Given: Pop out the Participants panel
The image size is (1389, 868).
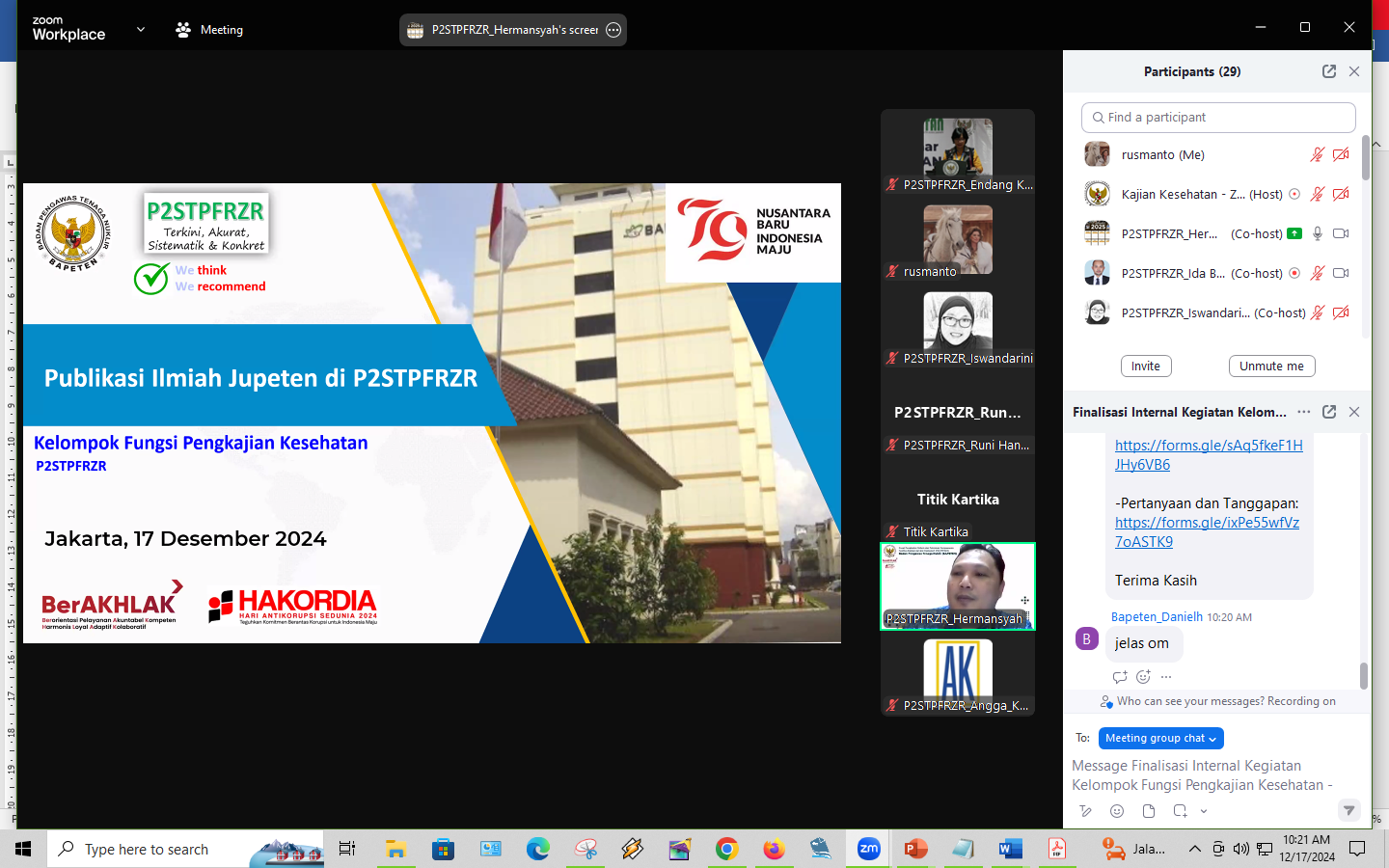Looking at the screenshot, I should [x=1328, y=71].
